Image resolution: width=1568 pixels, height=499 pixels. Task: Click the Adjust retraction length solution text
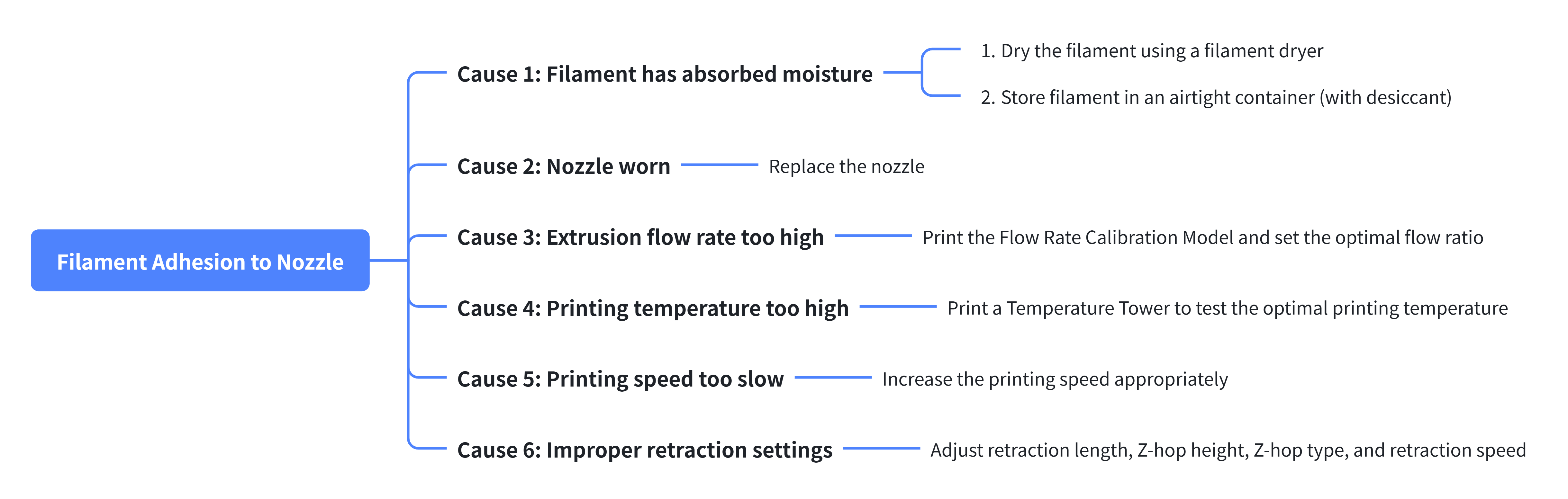click(x=1228, y=450)
